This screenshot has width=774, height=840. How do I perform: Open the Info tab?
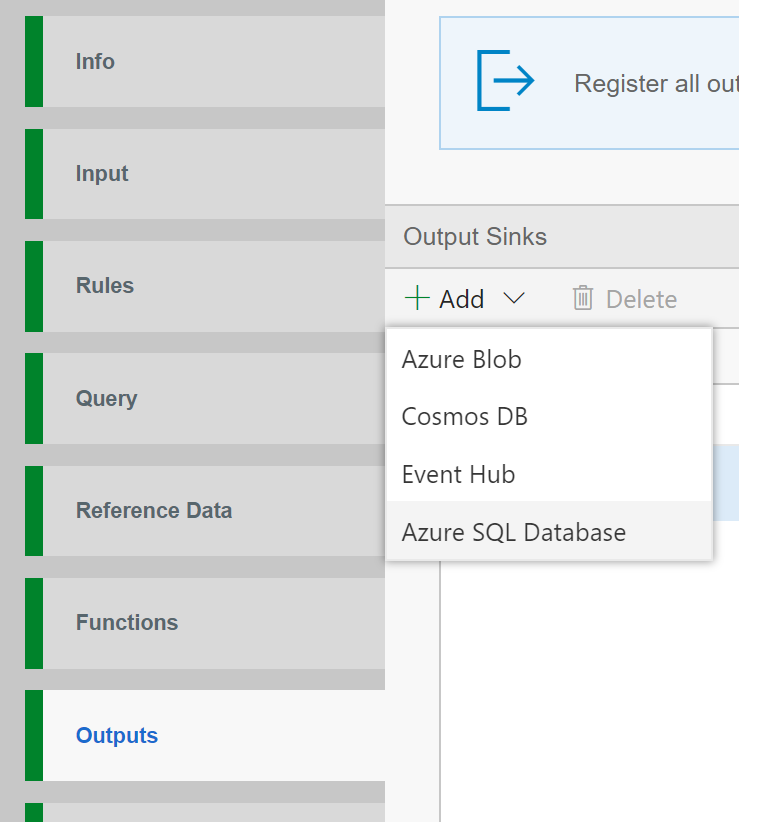click(x=95, y=62)
